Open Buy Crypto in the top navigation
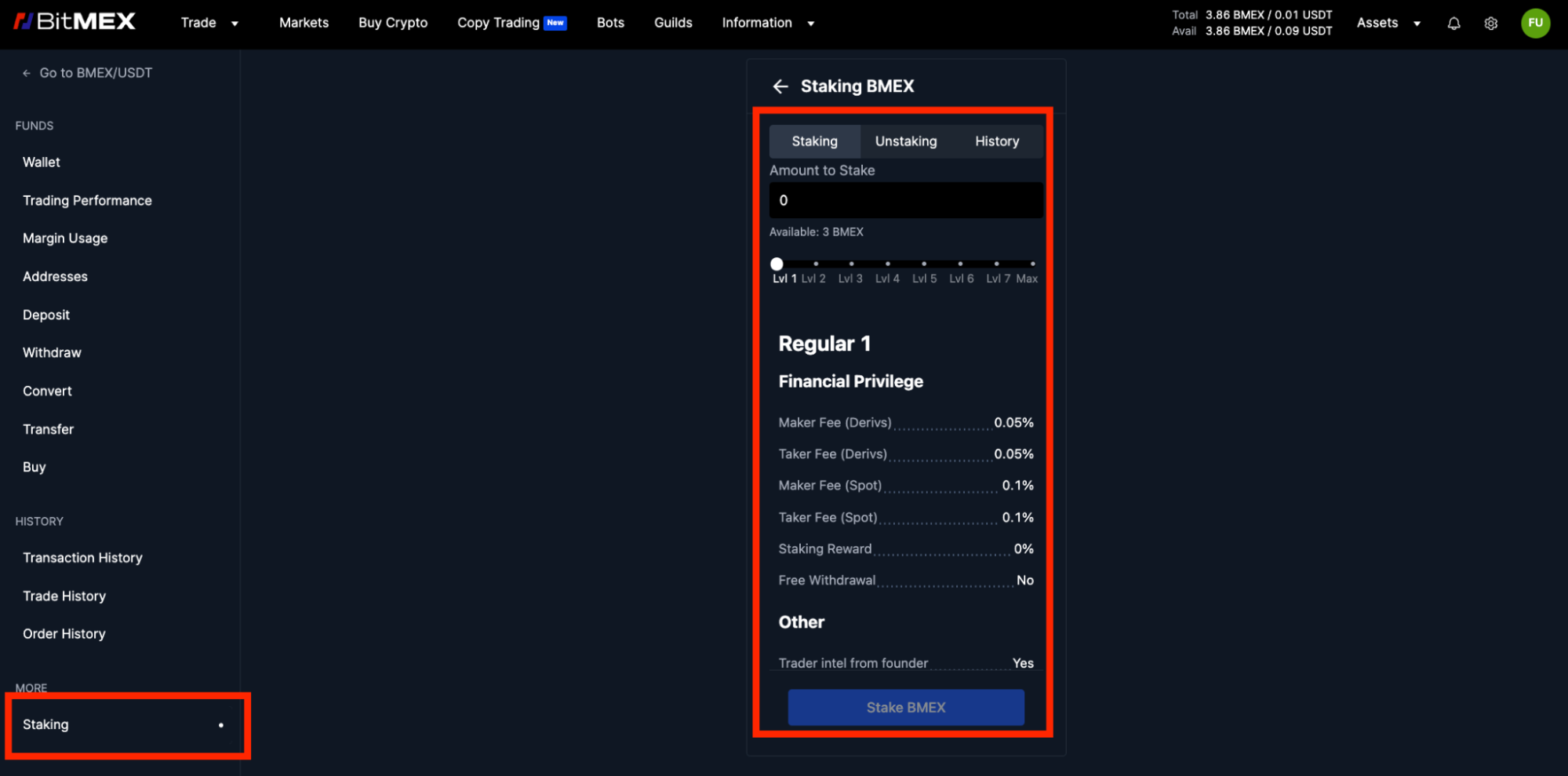This screenshot has height=776, width=1568. pos(393,23)
